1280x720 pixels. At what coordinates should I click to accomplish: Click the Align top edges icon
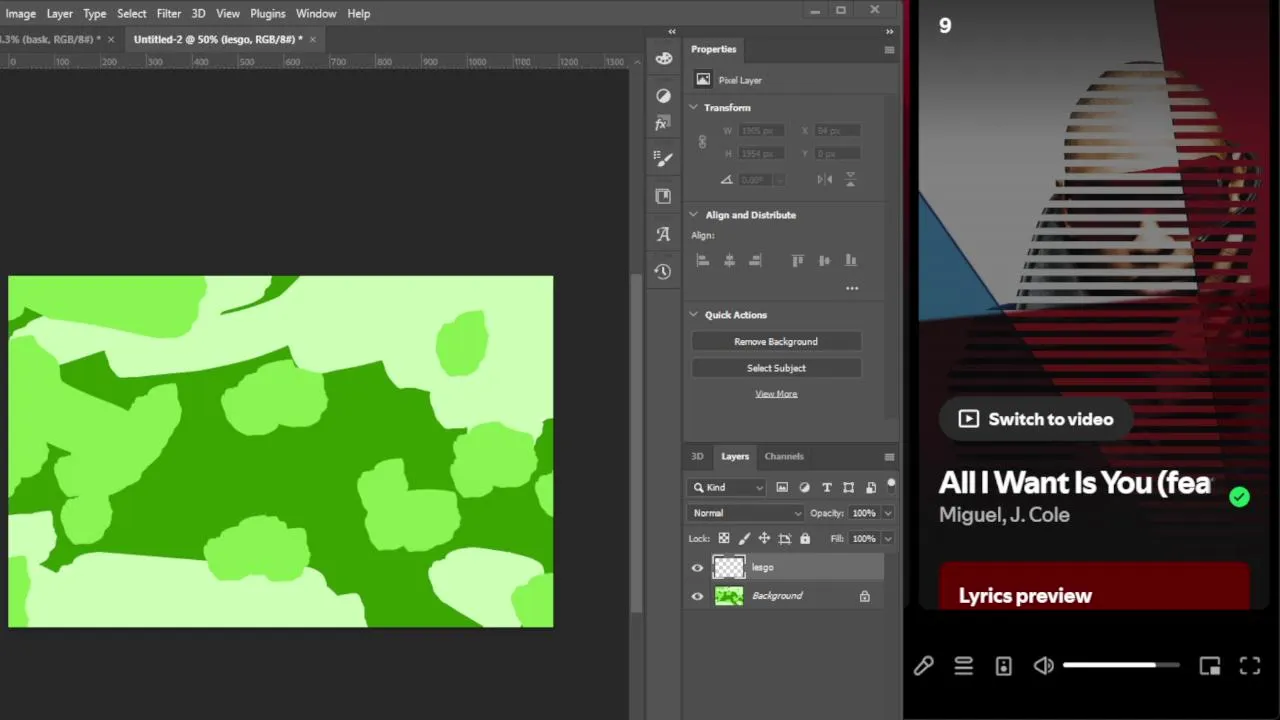(797, 260)
